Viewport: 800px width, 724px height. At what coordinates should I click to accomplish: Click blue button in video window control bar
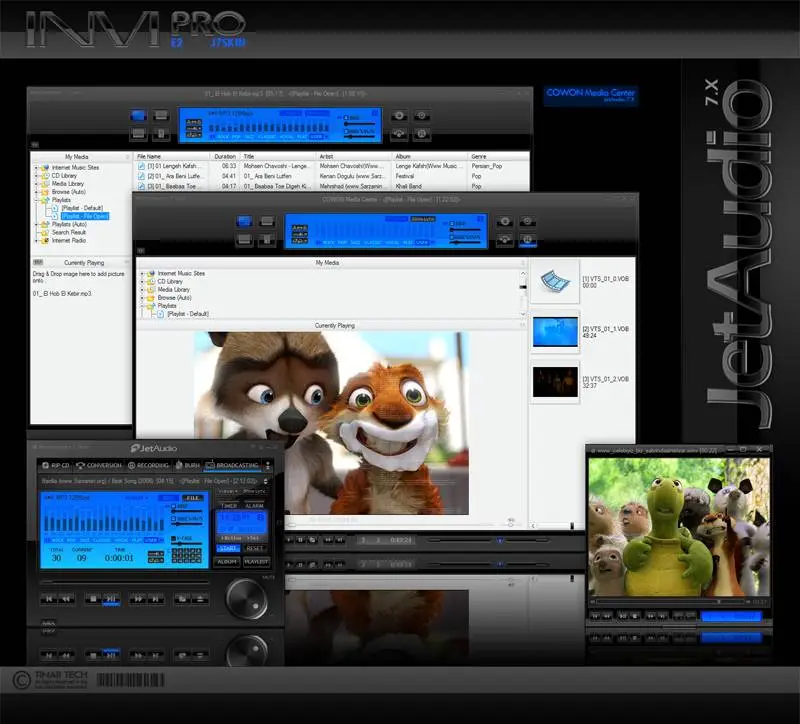731,616
